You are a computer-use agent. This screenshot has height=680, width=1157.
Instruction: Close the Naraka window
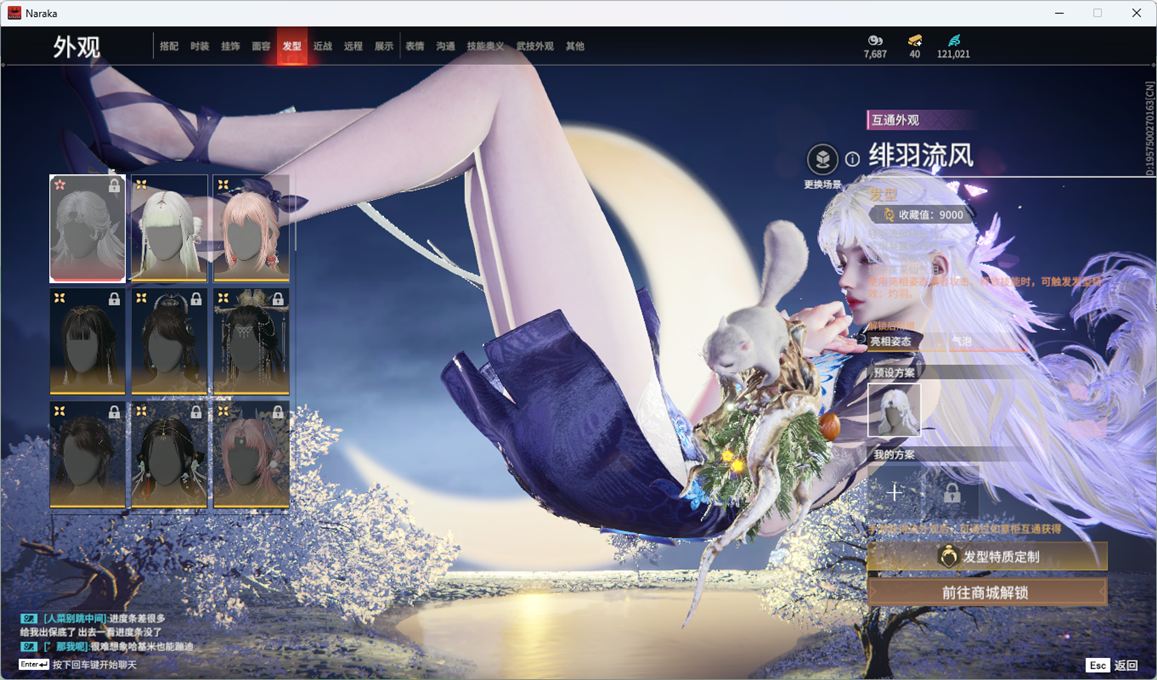pyautogui.click(x=1136, y=13)
